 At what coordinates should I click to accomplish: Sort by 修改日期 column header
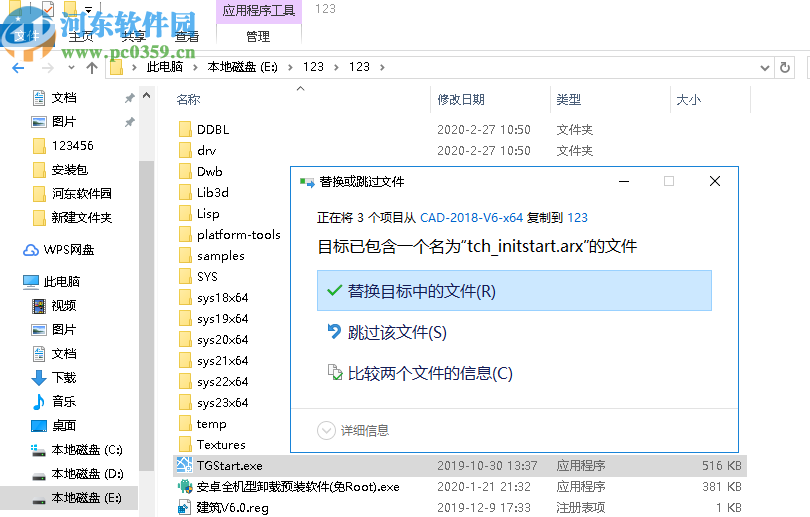(x=461, y=100)
